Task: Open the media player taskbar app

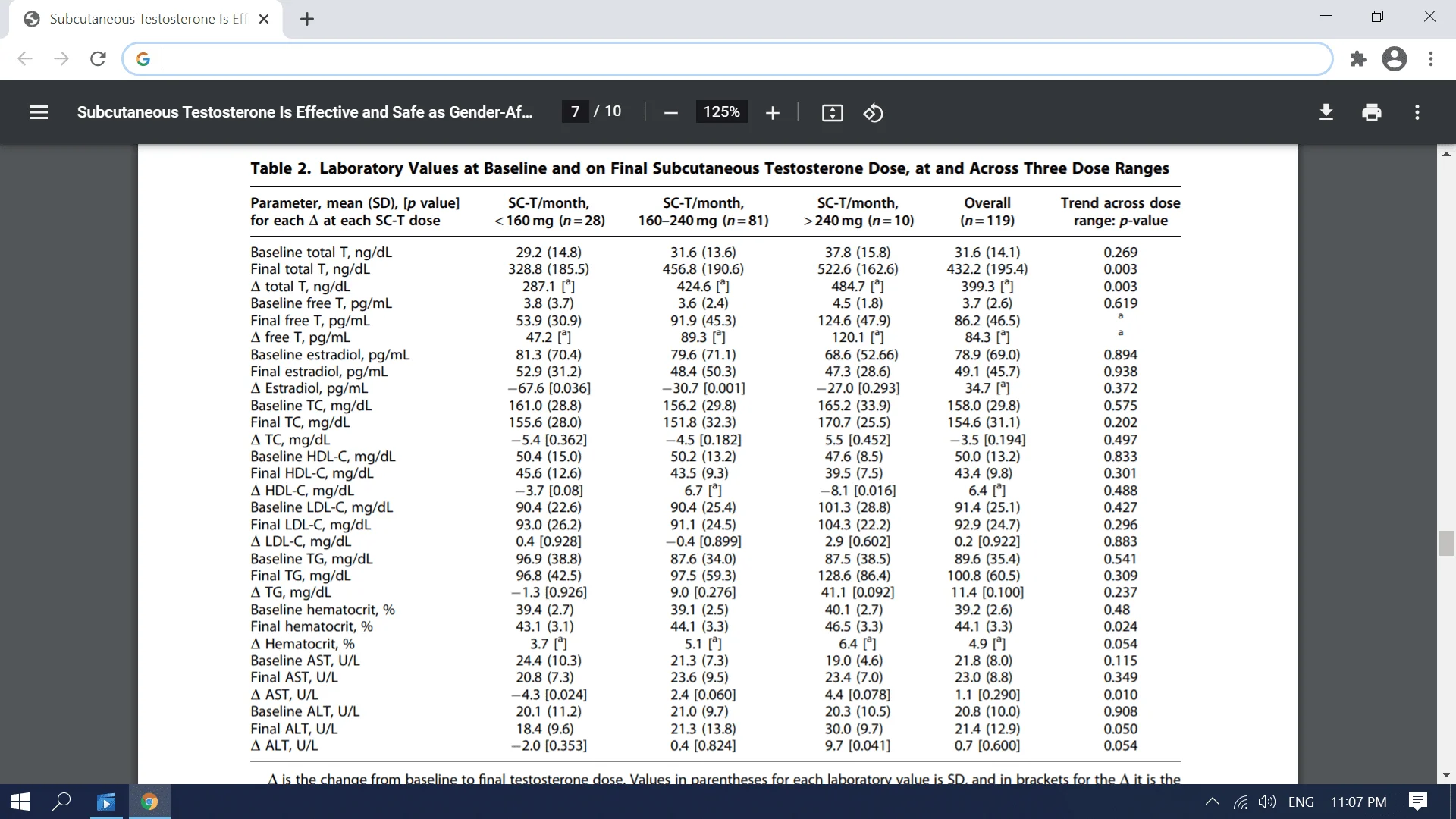Action: pyautogui.click(x=106, y=802)
